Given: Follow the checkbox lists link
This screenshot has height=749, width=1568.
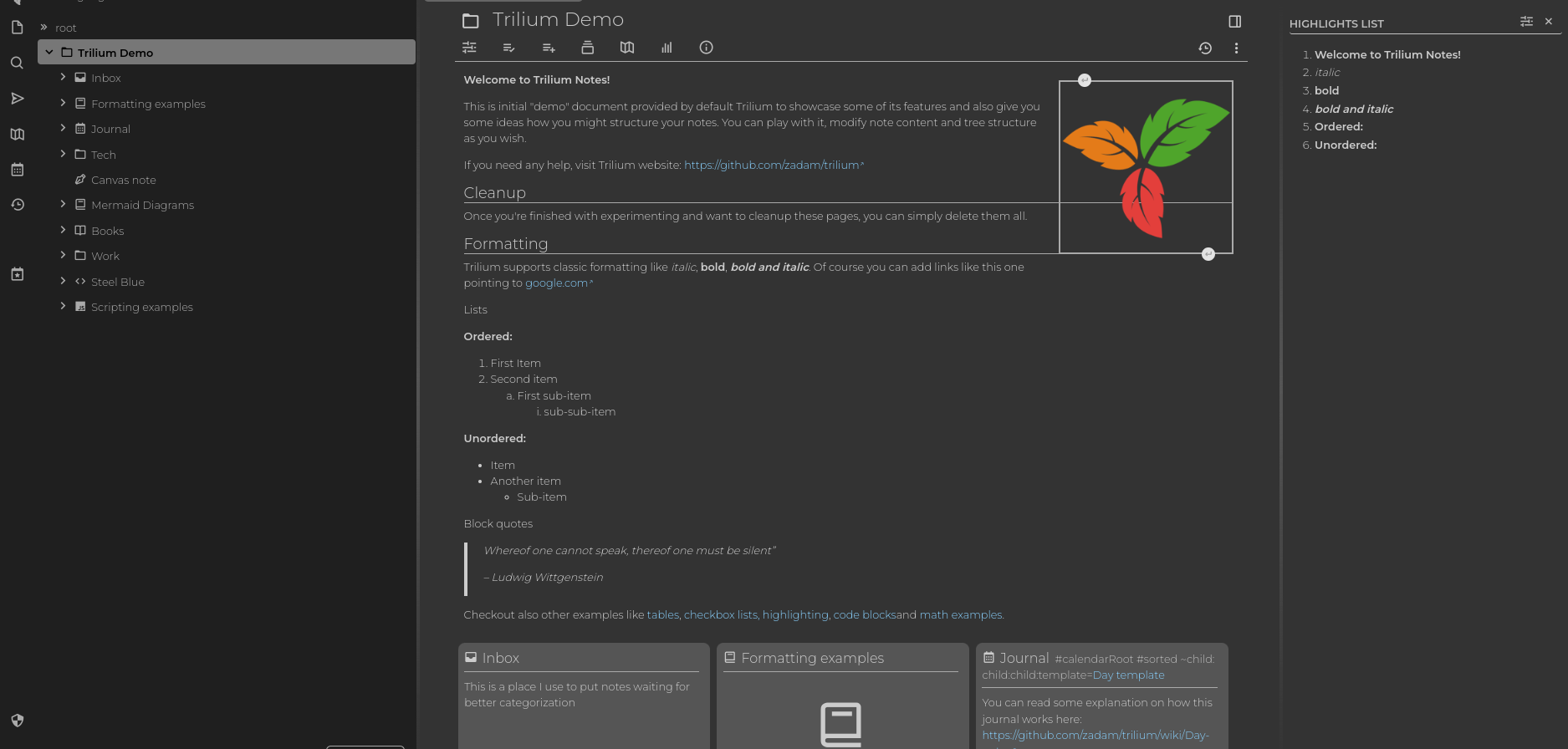Looking at the screenshot, I should [721, 614].
